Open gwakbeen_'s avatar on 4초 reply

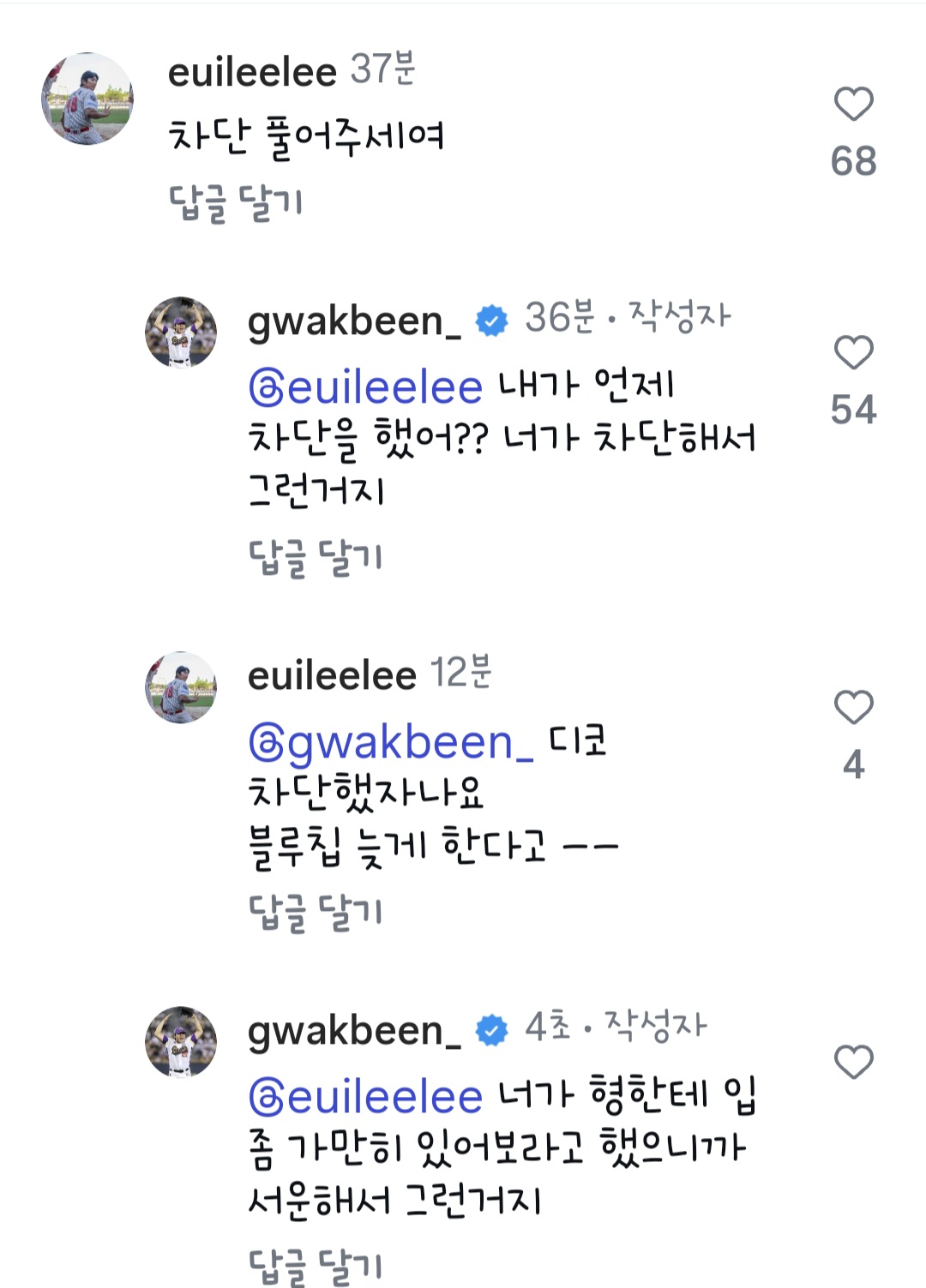coord(181,1042)
